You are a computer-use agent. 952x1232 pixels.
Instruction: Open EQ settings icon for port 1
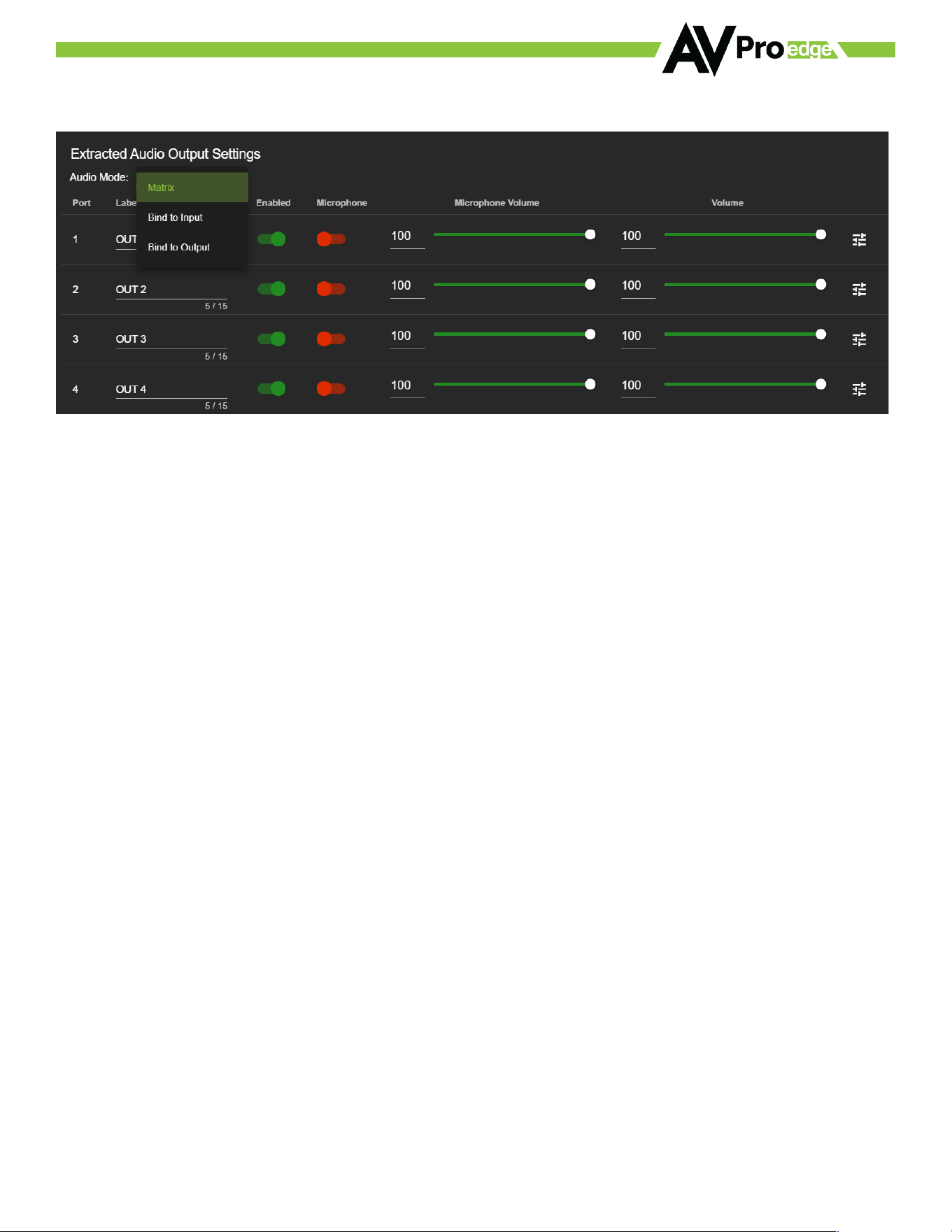click(859, 239)
